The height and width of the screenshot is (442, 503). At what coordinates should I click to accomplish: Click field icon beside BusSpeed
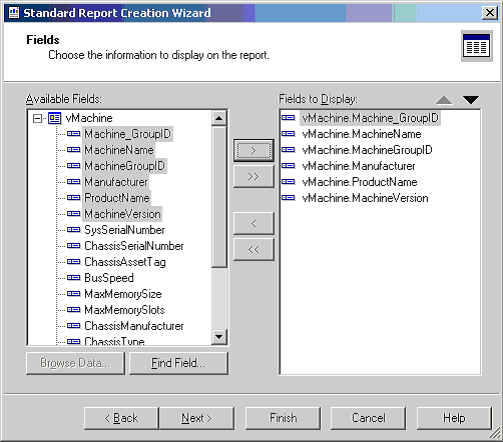click(73, 278)
